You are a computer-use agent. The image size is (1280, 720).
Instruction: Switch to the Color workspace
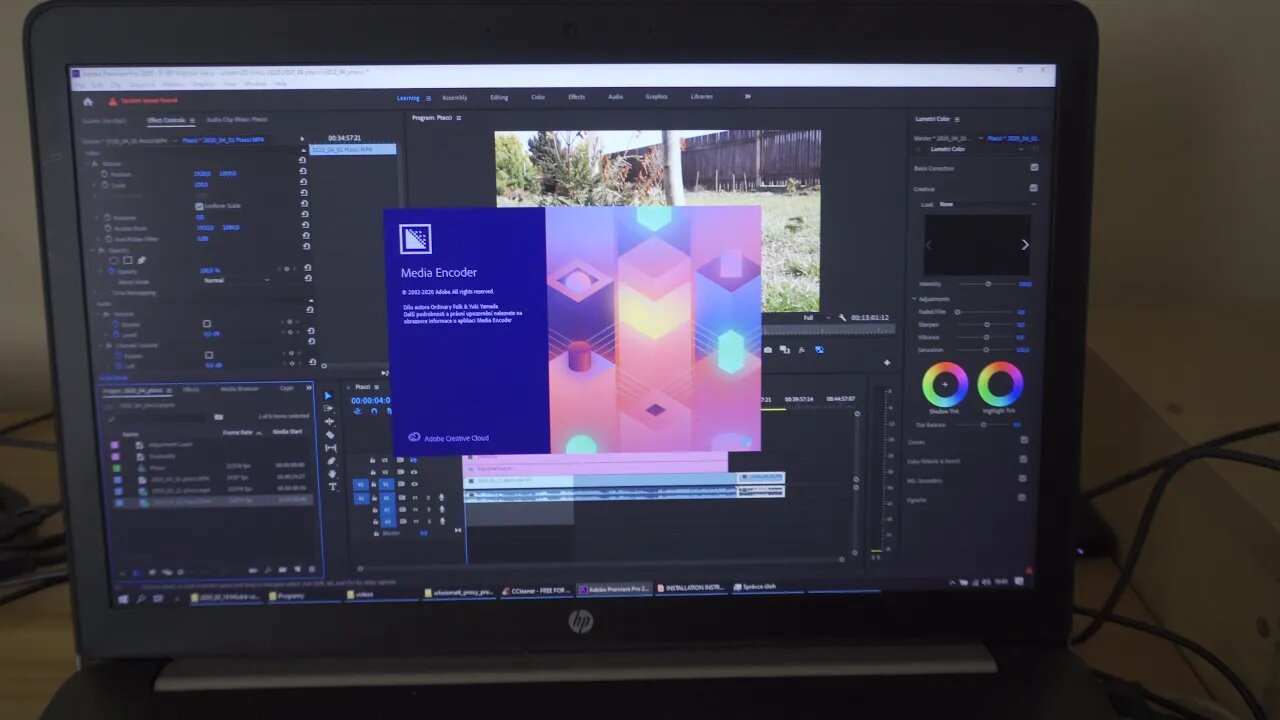[x=538, y=97]
